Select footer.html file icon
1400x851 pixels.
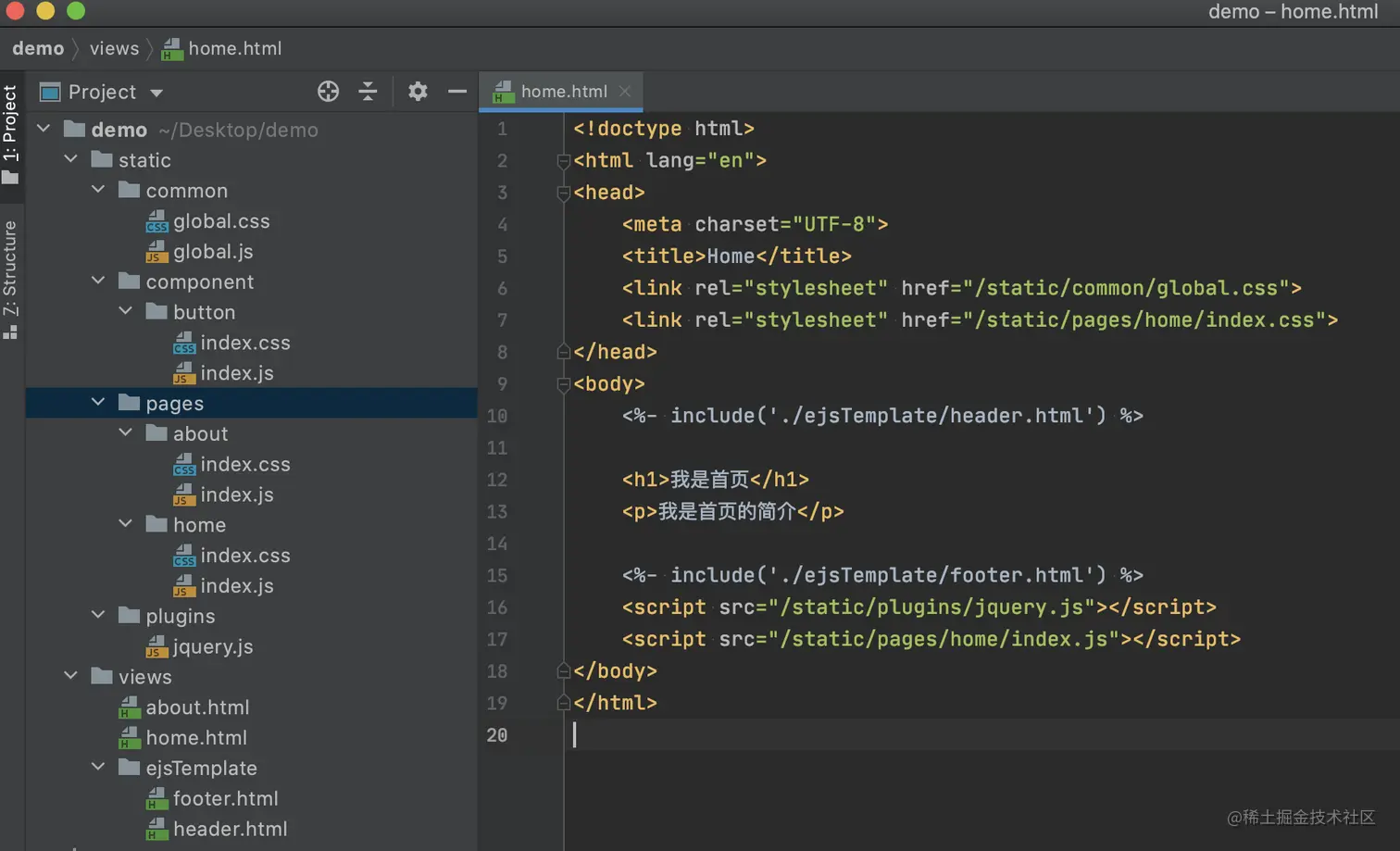[156, 798]
